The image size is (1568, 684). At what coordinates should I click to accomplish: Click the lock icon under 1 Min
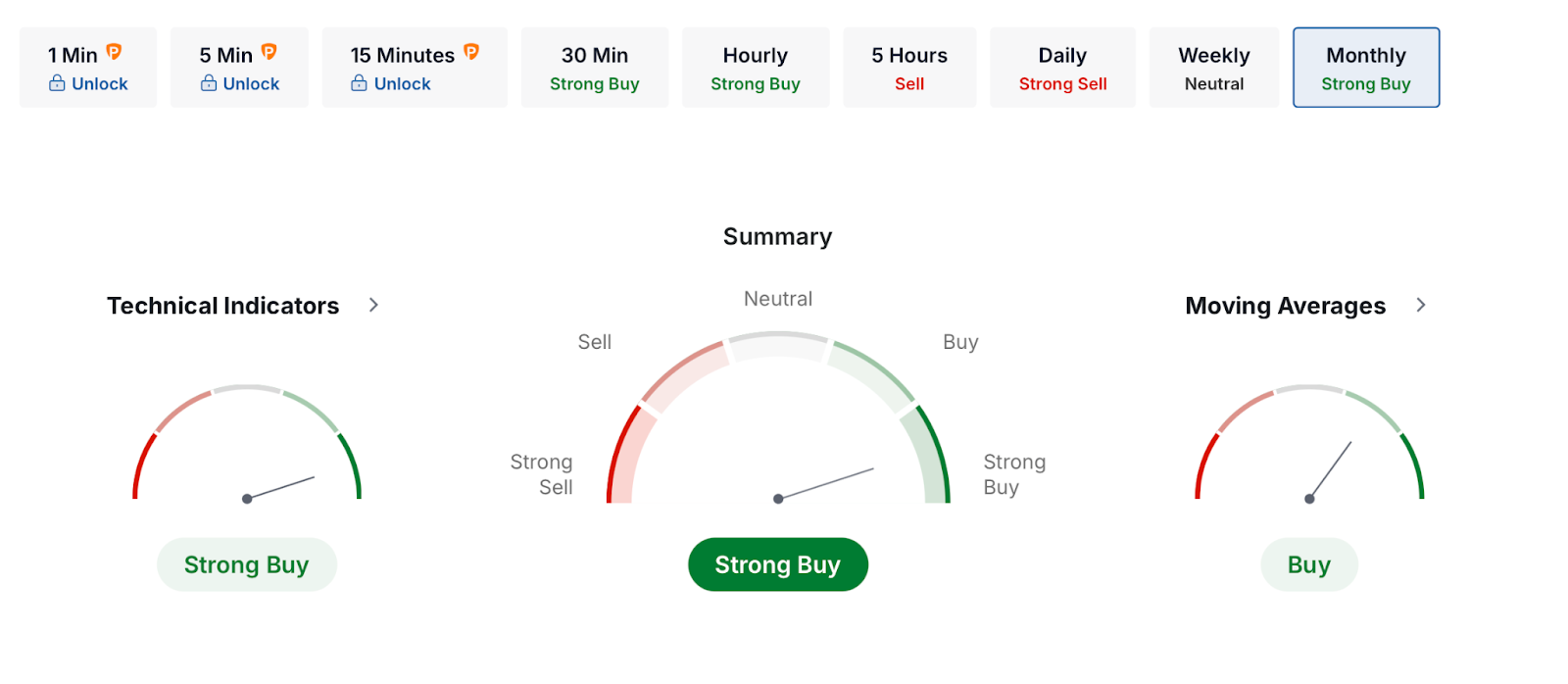coord(58,83)
